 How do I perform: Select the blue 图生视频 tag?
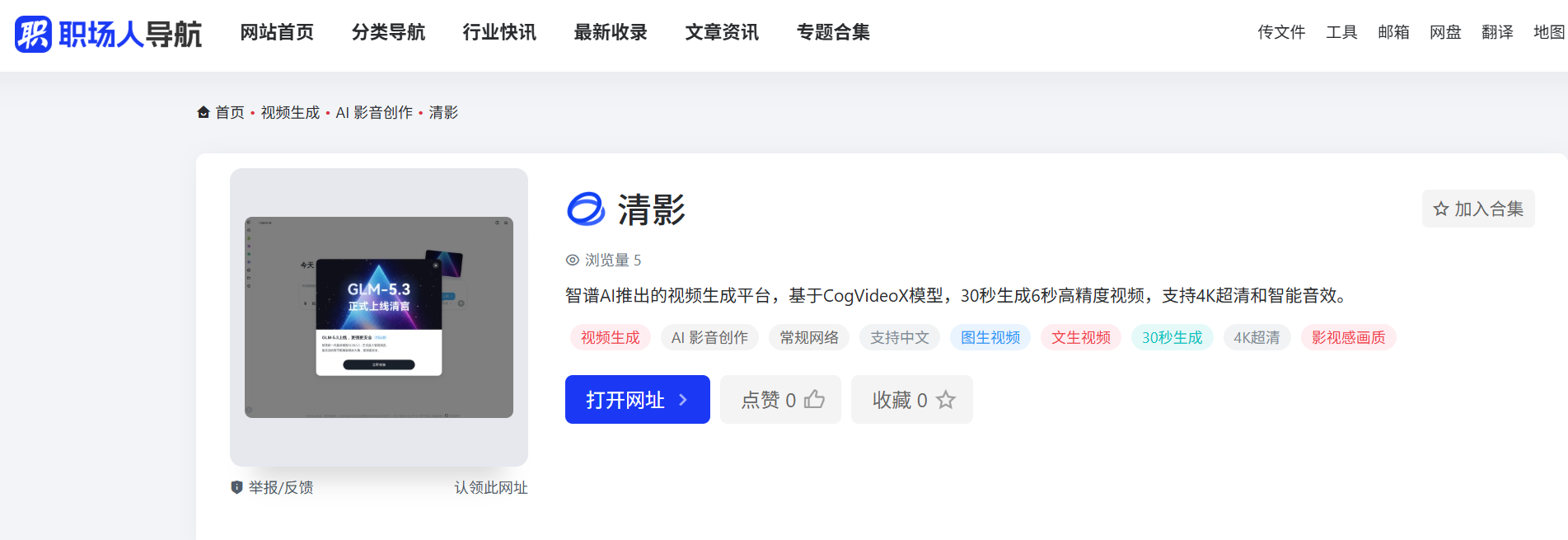click(990, 337)
